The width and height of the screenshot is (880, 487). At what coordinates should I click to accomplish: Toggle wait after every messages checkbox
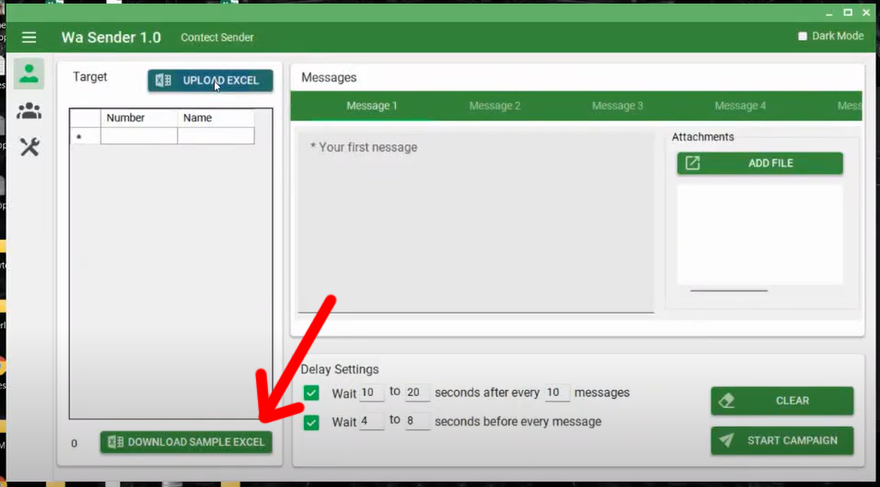click(x=312, y=393)
